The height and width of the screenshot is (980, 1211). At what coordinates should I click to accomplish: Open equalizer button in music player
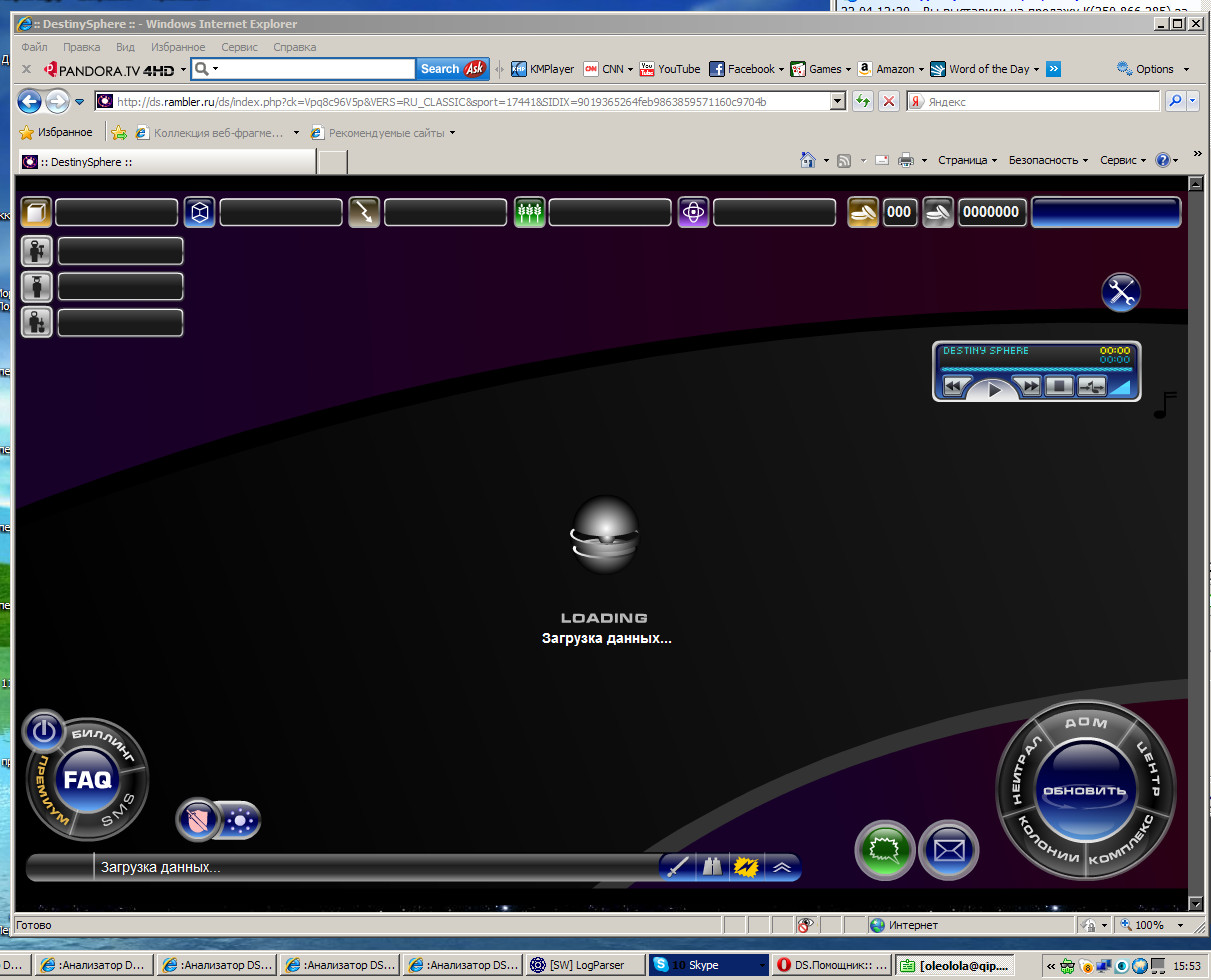(x=1091, y=385)
